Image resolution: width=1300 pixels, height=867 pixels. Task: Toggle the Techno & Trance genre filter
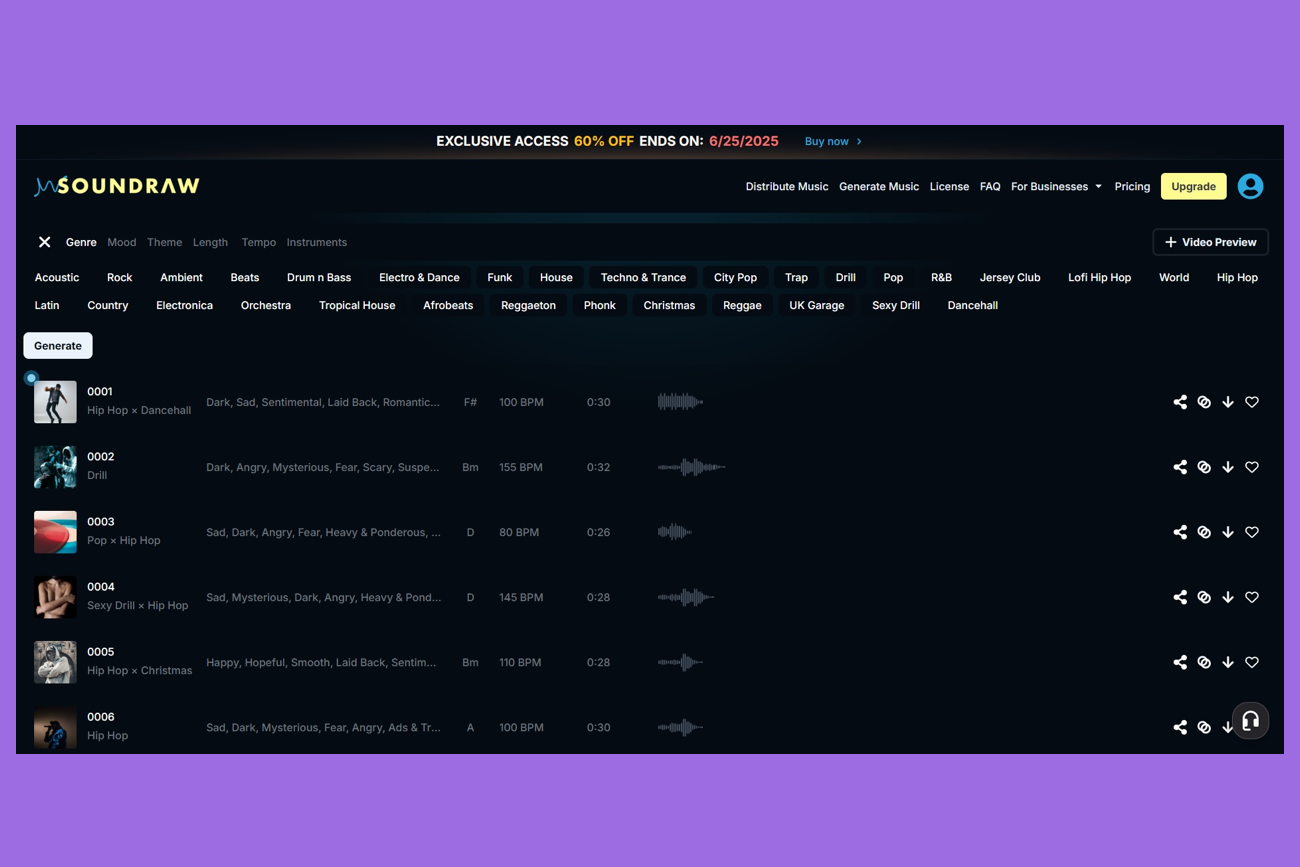pyautogui.click(x=643, y=278)
